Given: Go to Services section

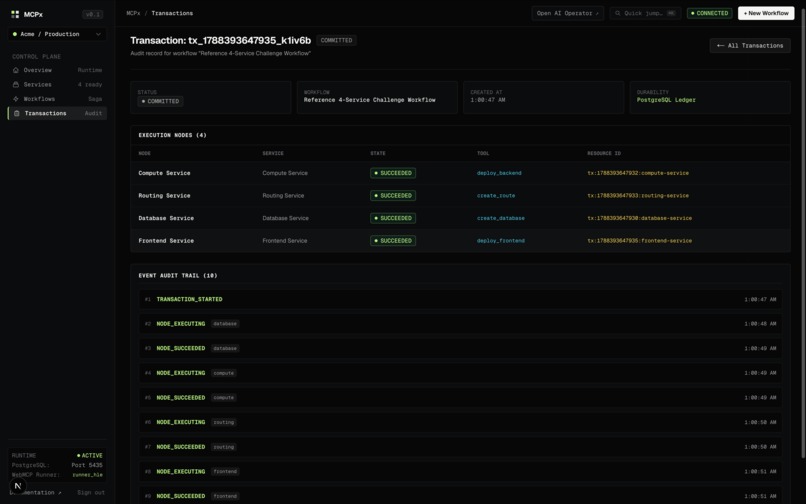Looking at the screenshot, I should pos(57,84).
